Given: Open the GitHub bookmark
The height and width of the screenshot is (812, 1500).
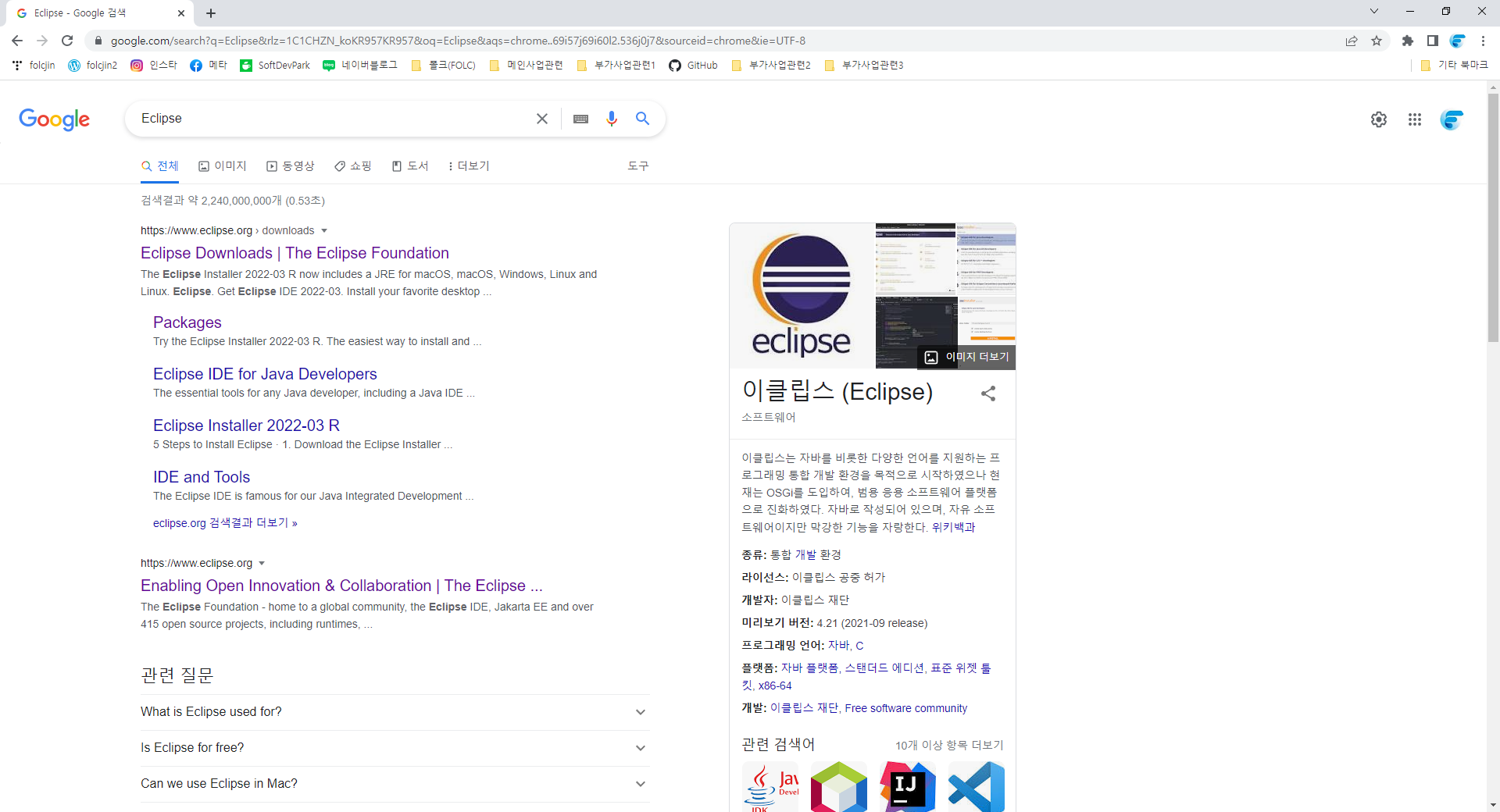Looking at the screenshot, I should [694, 66].
